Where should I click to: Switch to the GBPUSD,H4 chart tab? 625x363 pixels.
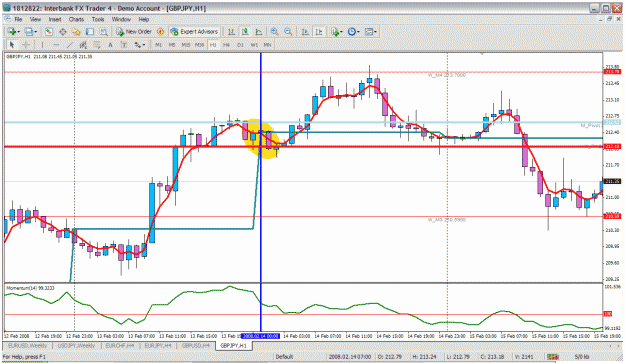point(196,345)
